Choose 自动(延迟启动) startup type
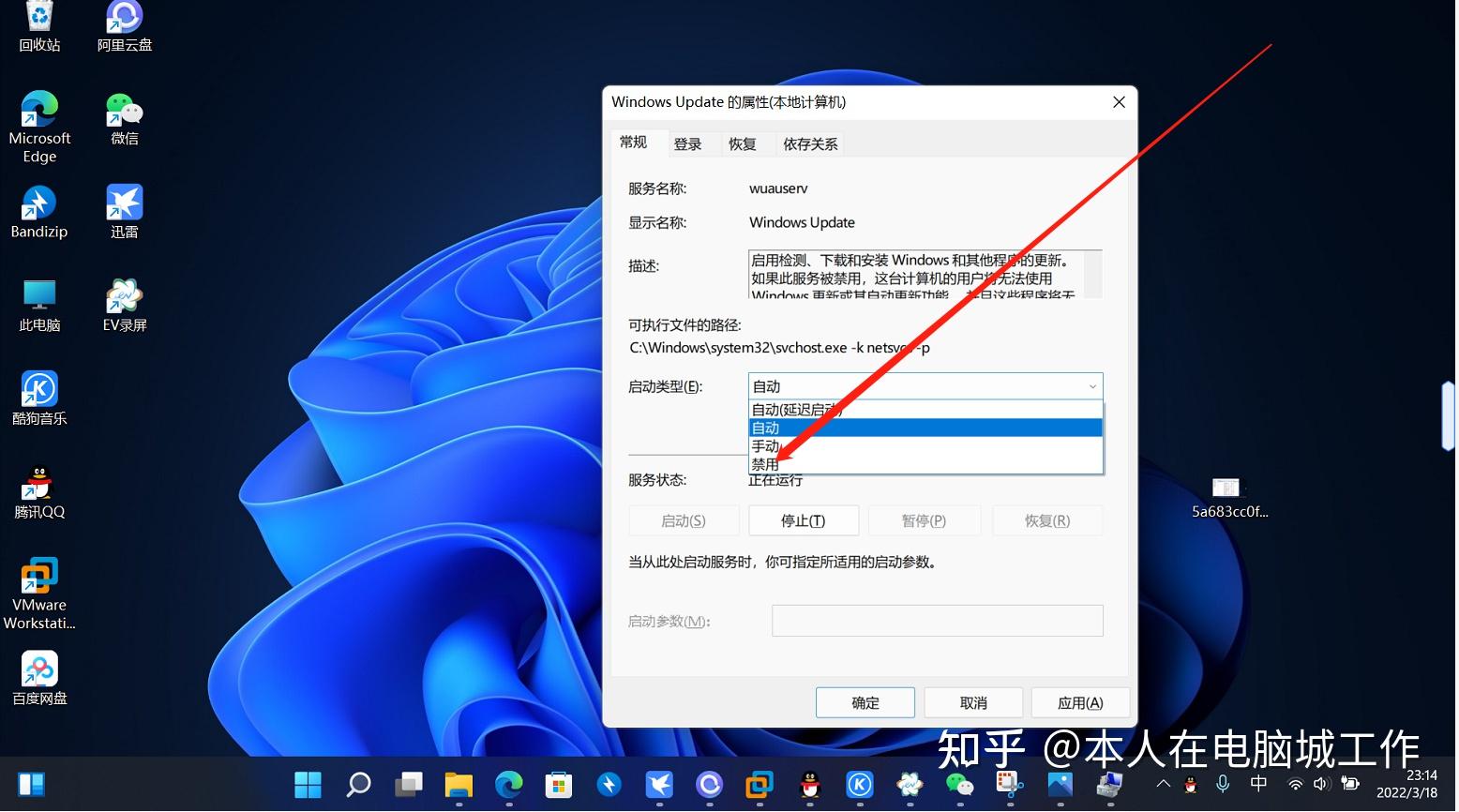 point(925,410)
